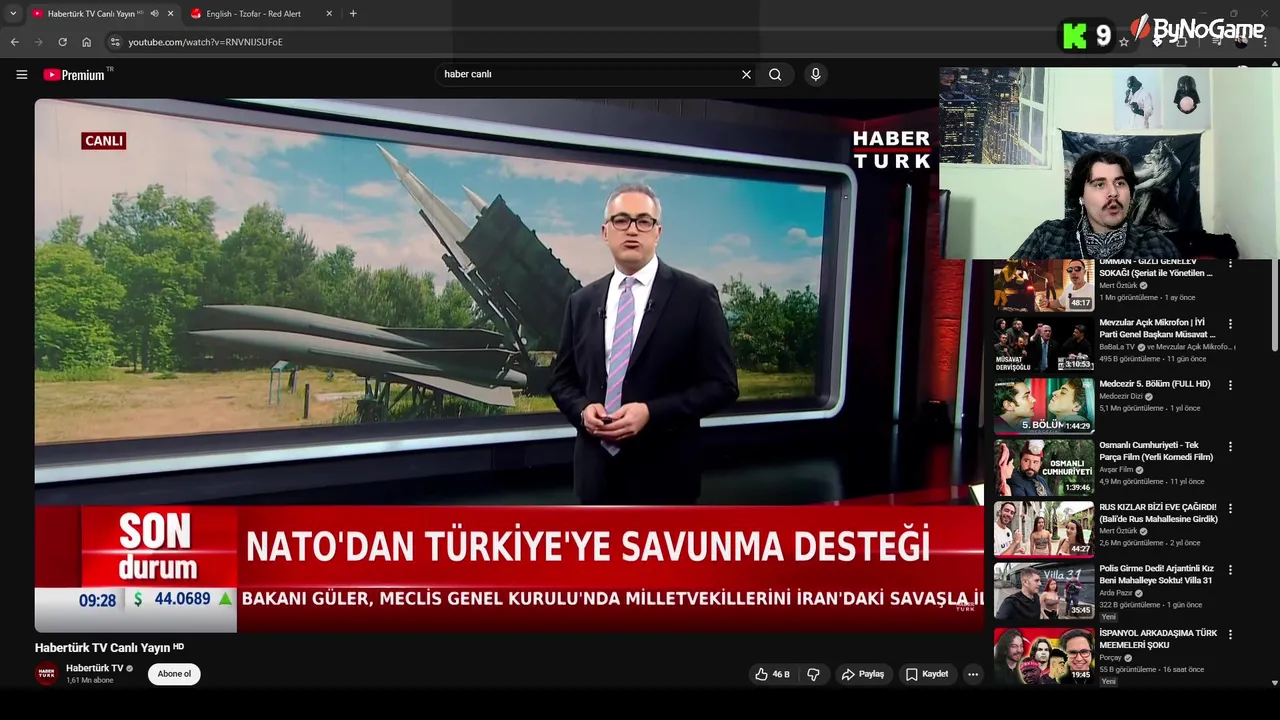Close the Habertürk TV Canlı Yayın tab

tap(170, 13)
